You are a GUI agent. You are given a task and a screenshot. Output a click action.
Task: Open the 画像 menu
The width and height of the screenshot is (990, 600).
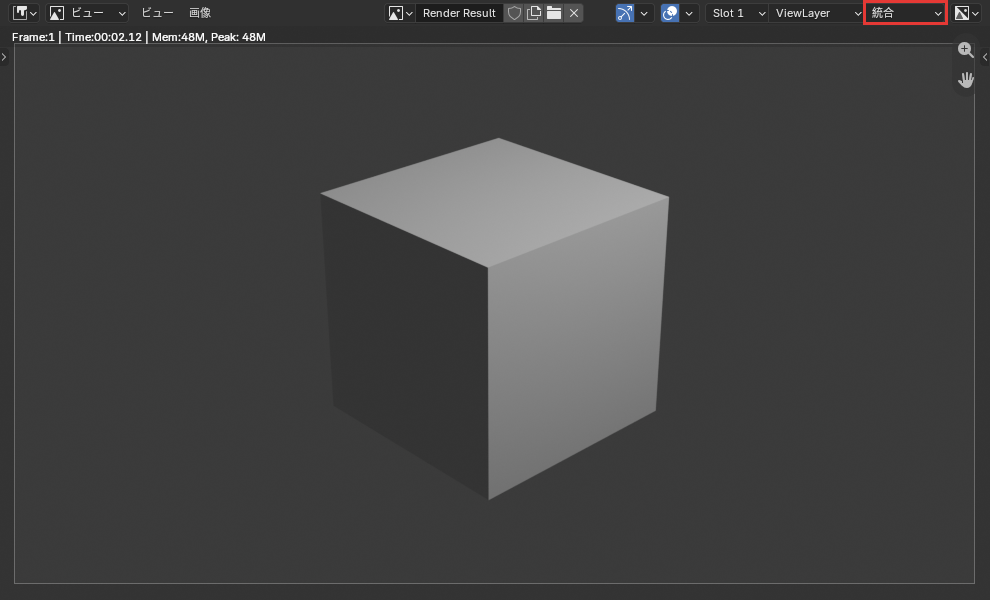(x=200, y=13)
